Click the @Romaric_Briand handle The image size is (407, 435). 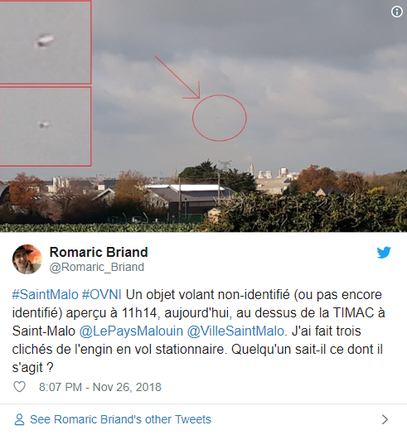click(x=97, y=267)
